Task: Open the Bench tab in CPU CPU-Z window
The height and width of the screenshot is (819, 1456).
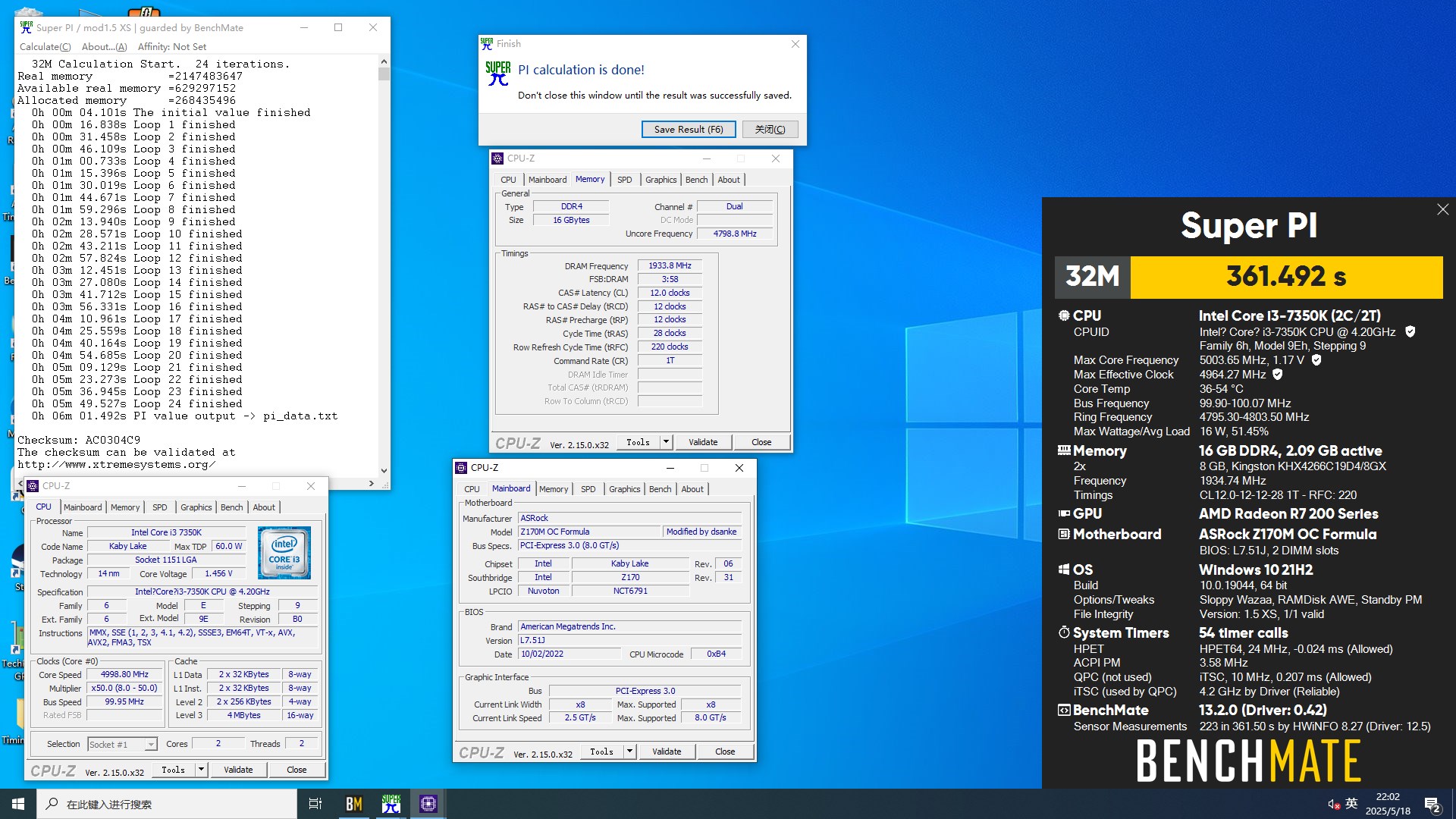Action: [x=231, y=507]
